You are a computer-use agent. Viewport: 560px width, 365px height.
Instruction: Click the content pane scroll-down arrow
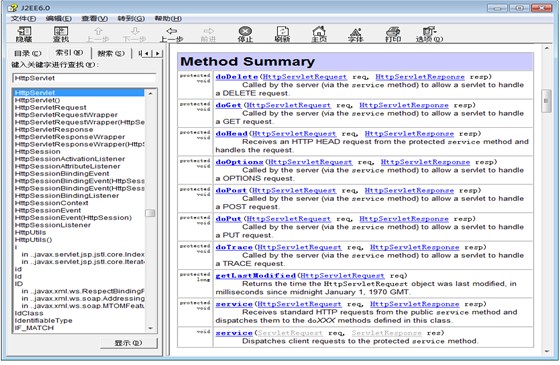pyautogui.click(x=546, y=351)
